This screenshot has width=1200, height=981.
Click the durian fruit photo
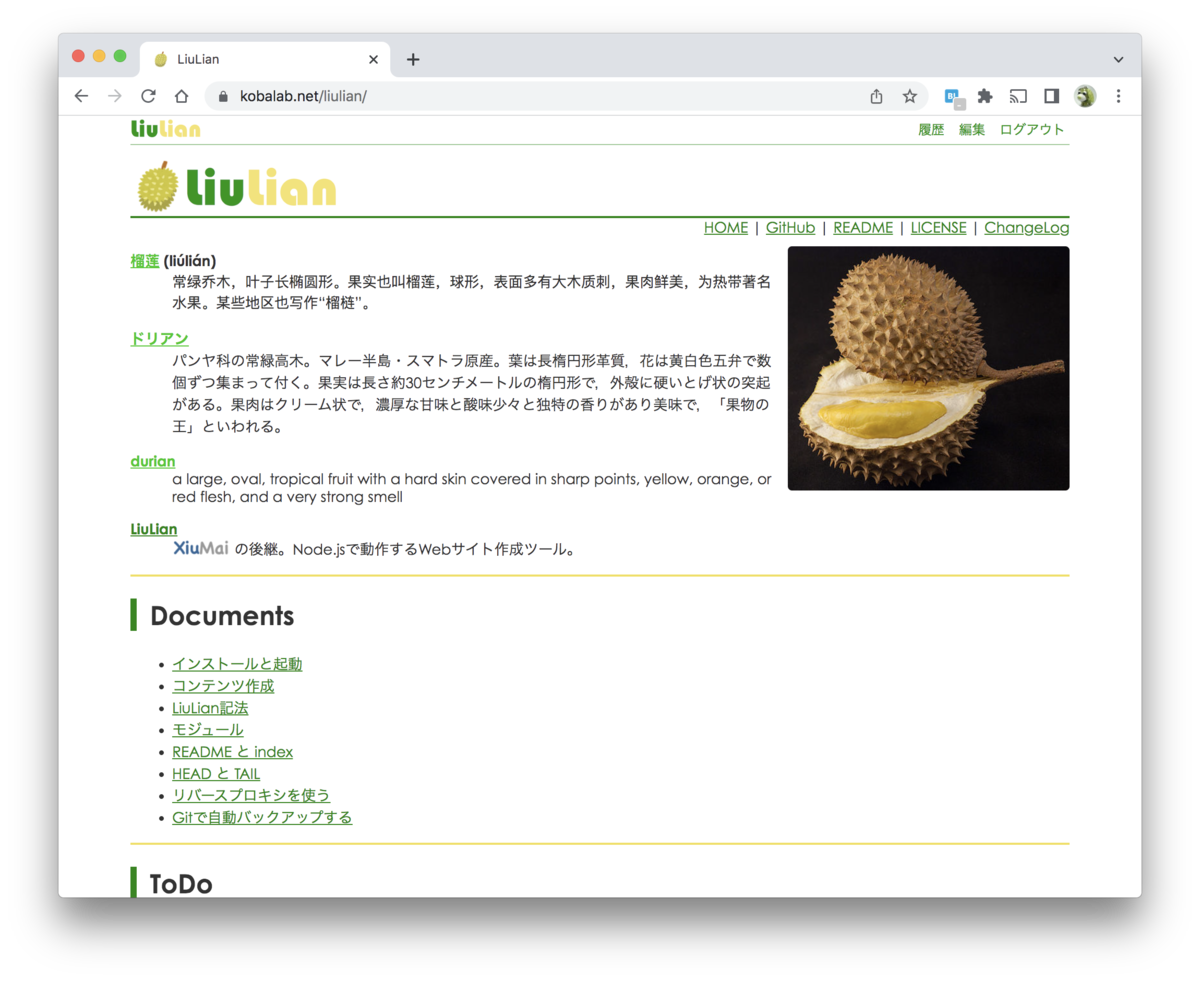[x=929, y=368]
